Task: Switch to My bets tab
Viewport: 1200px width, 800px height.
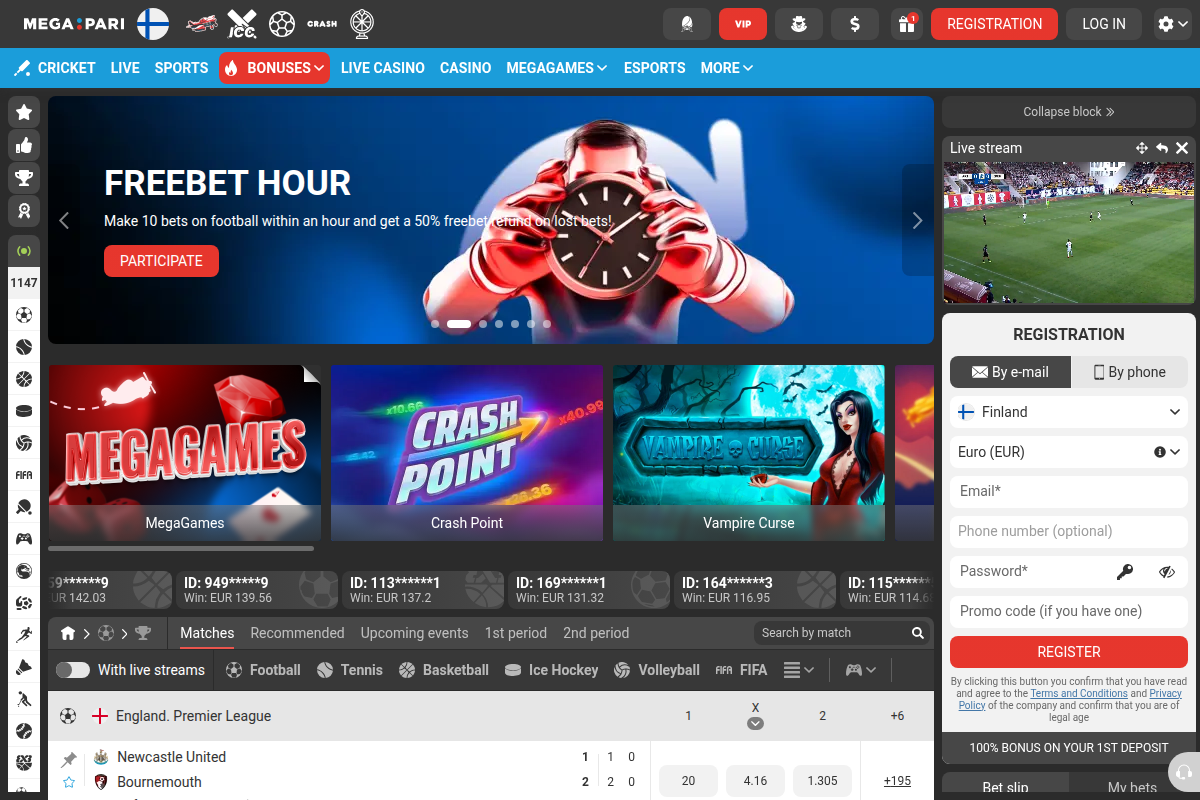Action: pyautogui.click(x=1133, y=788)
